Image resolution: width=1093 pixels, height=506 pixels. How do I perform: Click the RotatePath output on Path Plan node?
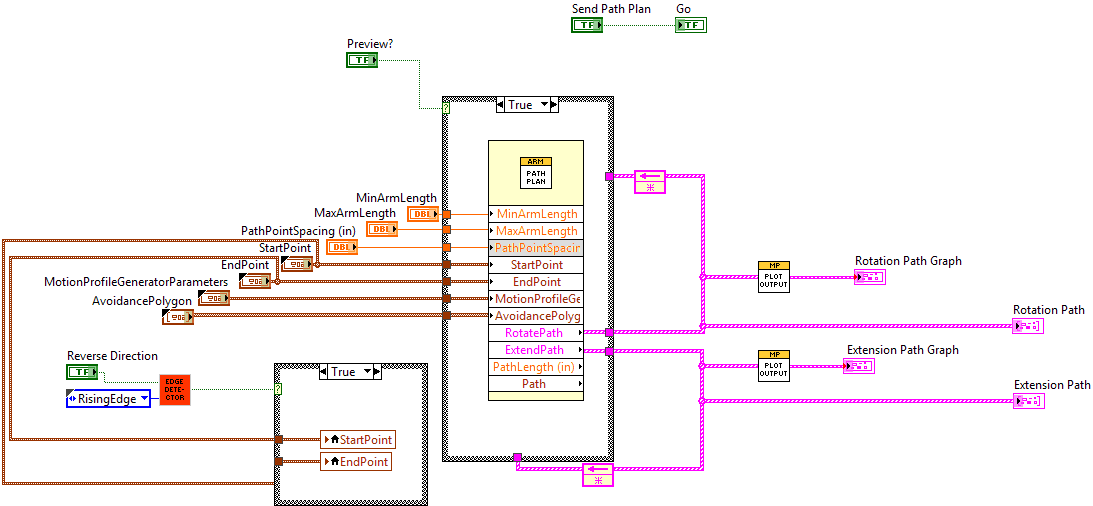pos(535,333)
